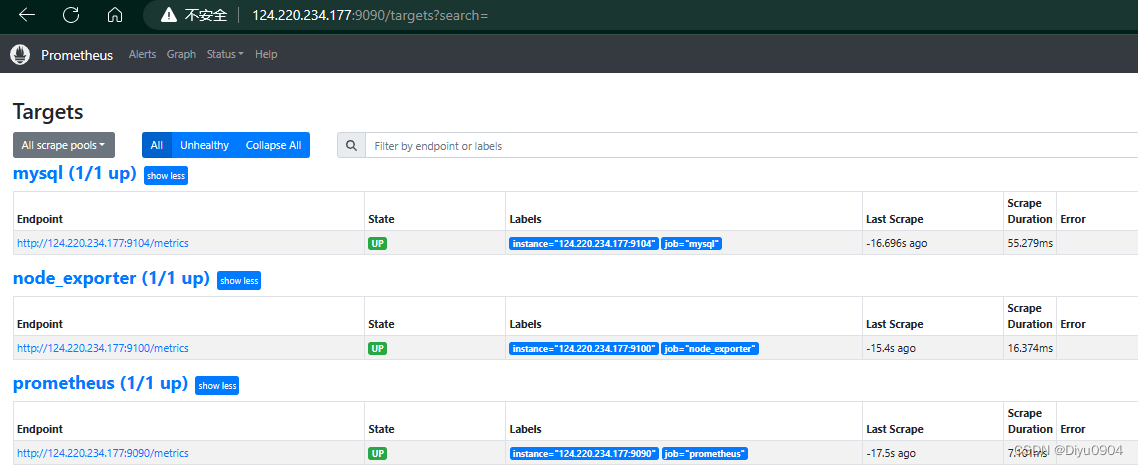Select the browser address bar URL

click(x=369, y=15)
